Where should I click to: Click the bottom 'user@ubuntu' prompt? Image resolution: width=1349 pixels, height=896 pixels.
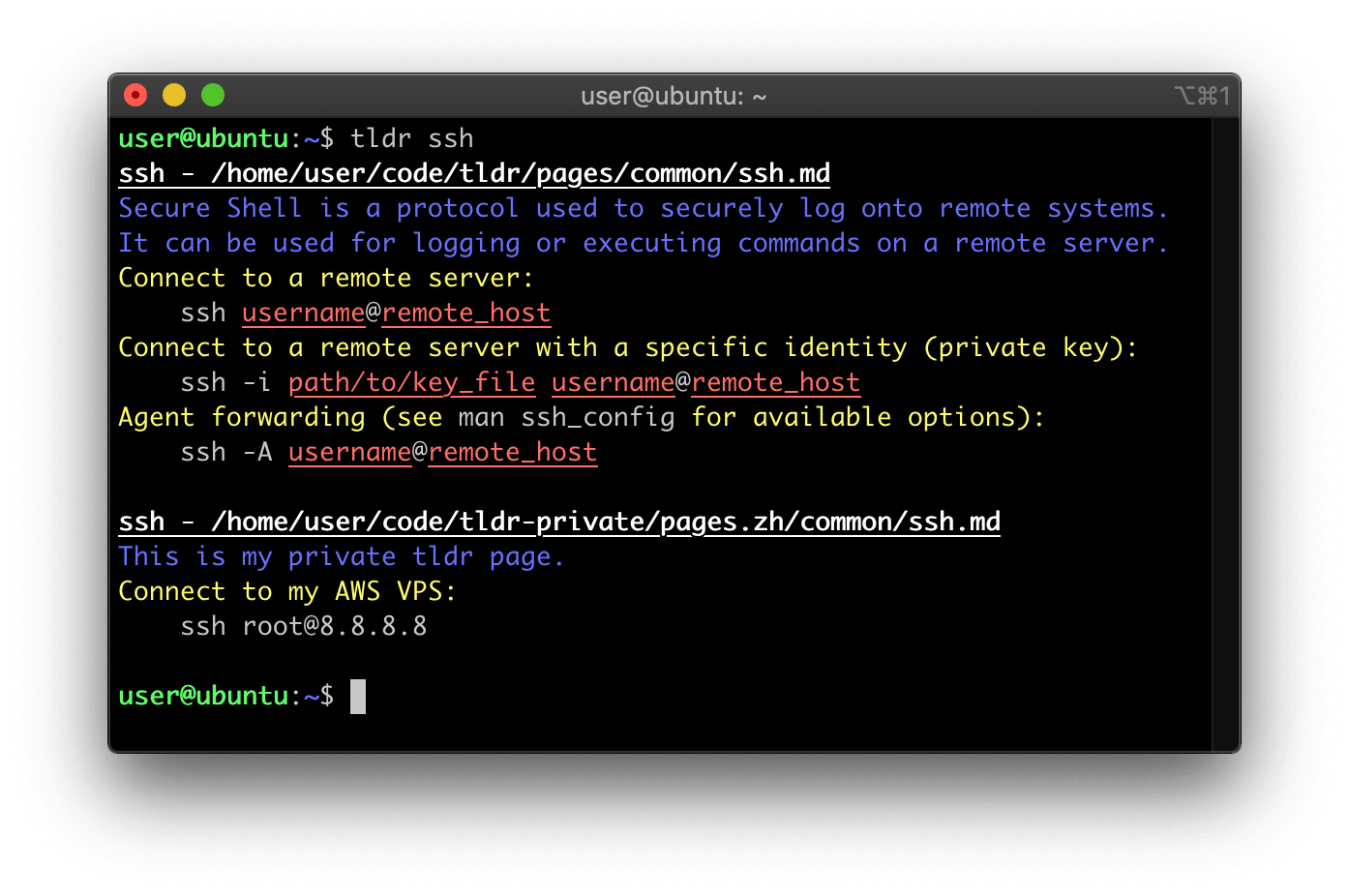pyautogui.click(x=203, y=696)
